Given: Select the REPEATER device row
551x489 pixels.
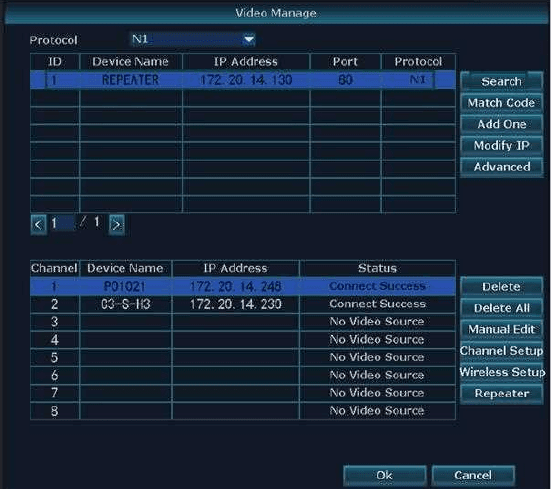Looking at the screenshot, I should coord(243,80).
